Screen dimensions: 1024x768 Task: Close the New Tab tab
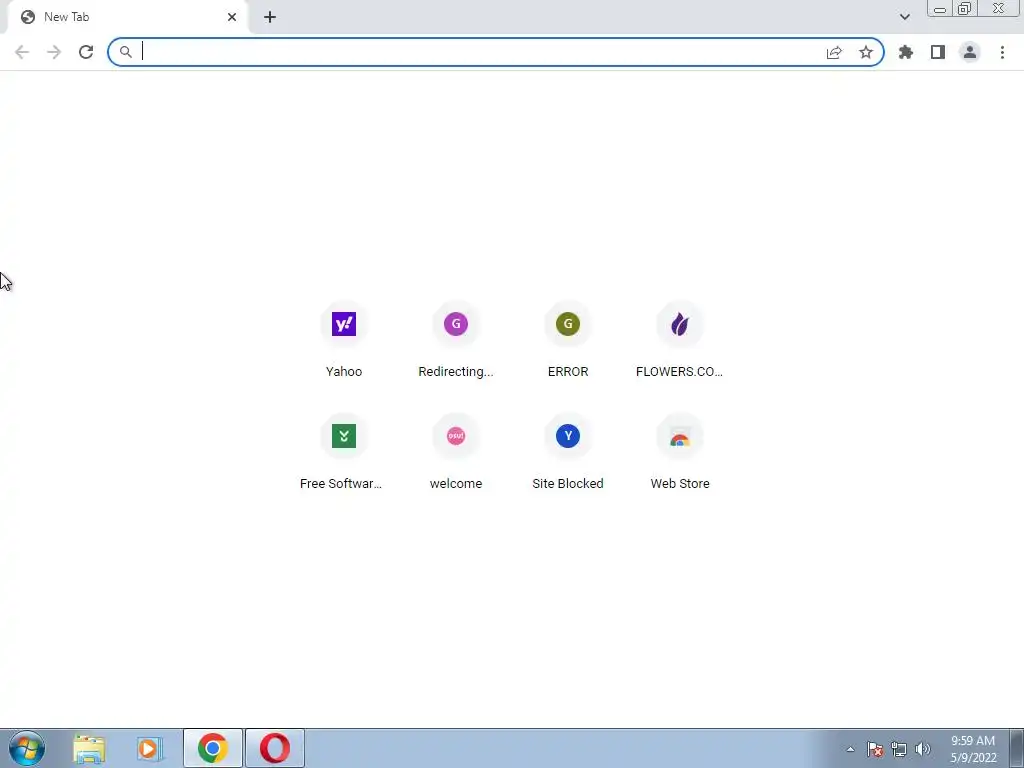pos(232,17)
